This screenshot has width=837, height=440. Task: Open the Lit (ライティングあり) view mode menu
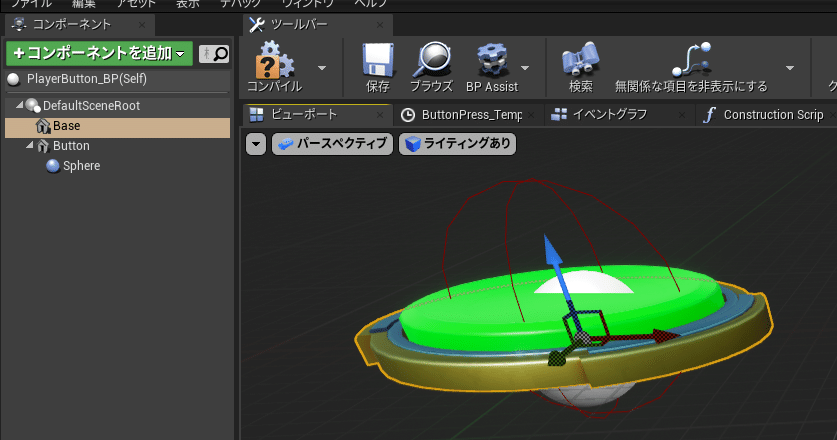pyautogui.click(x=457, y=144)
